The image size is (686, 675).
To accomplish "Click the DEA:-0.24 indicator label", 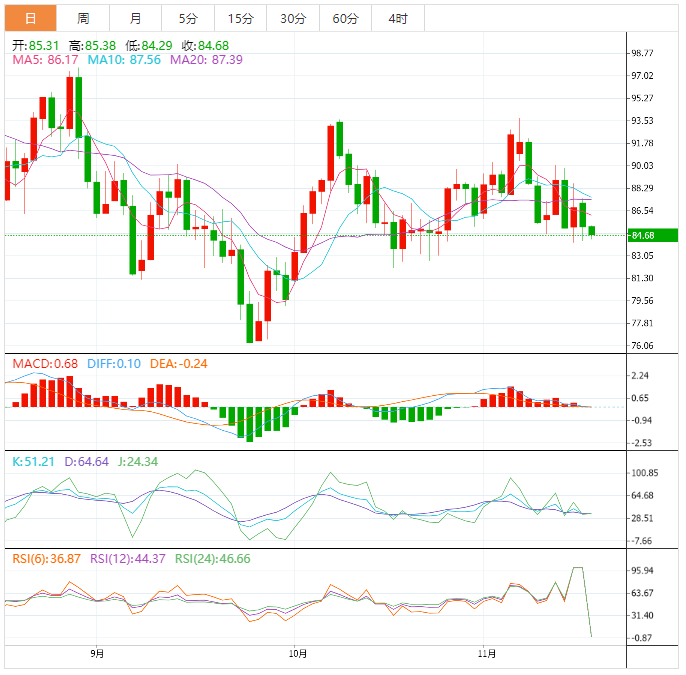I will [180, 363].
